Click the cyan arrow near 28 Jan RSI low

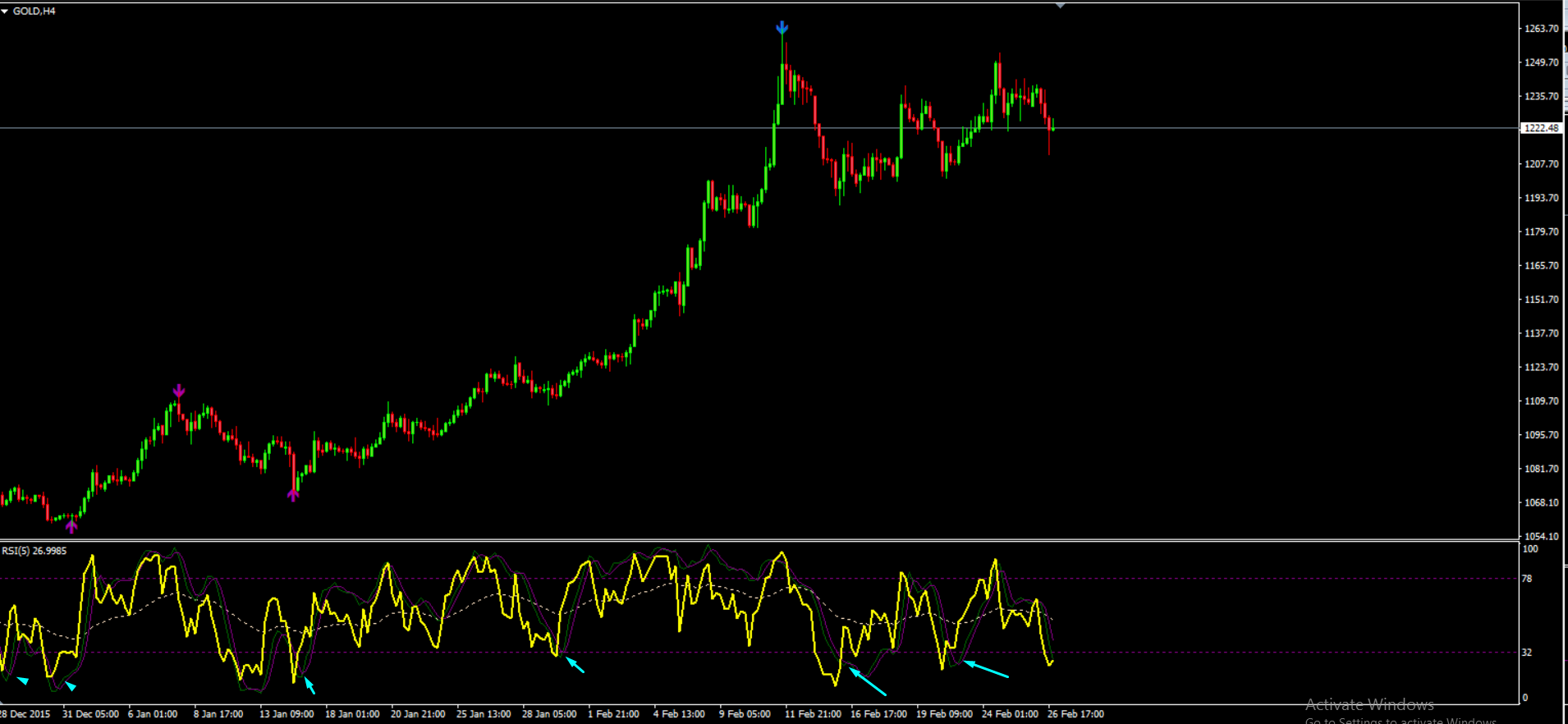click(575, 665)
